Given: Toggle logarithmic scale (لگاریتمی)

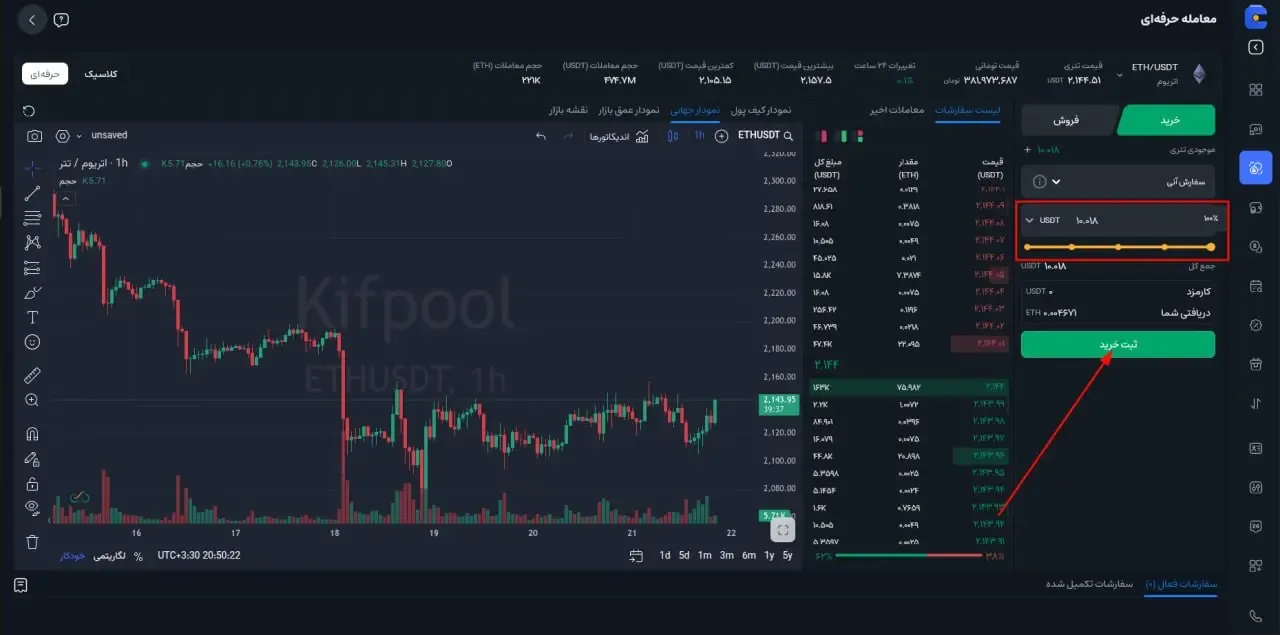Looking at the screenshot, I should point(110,556).
